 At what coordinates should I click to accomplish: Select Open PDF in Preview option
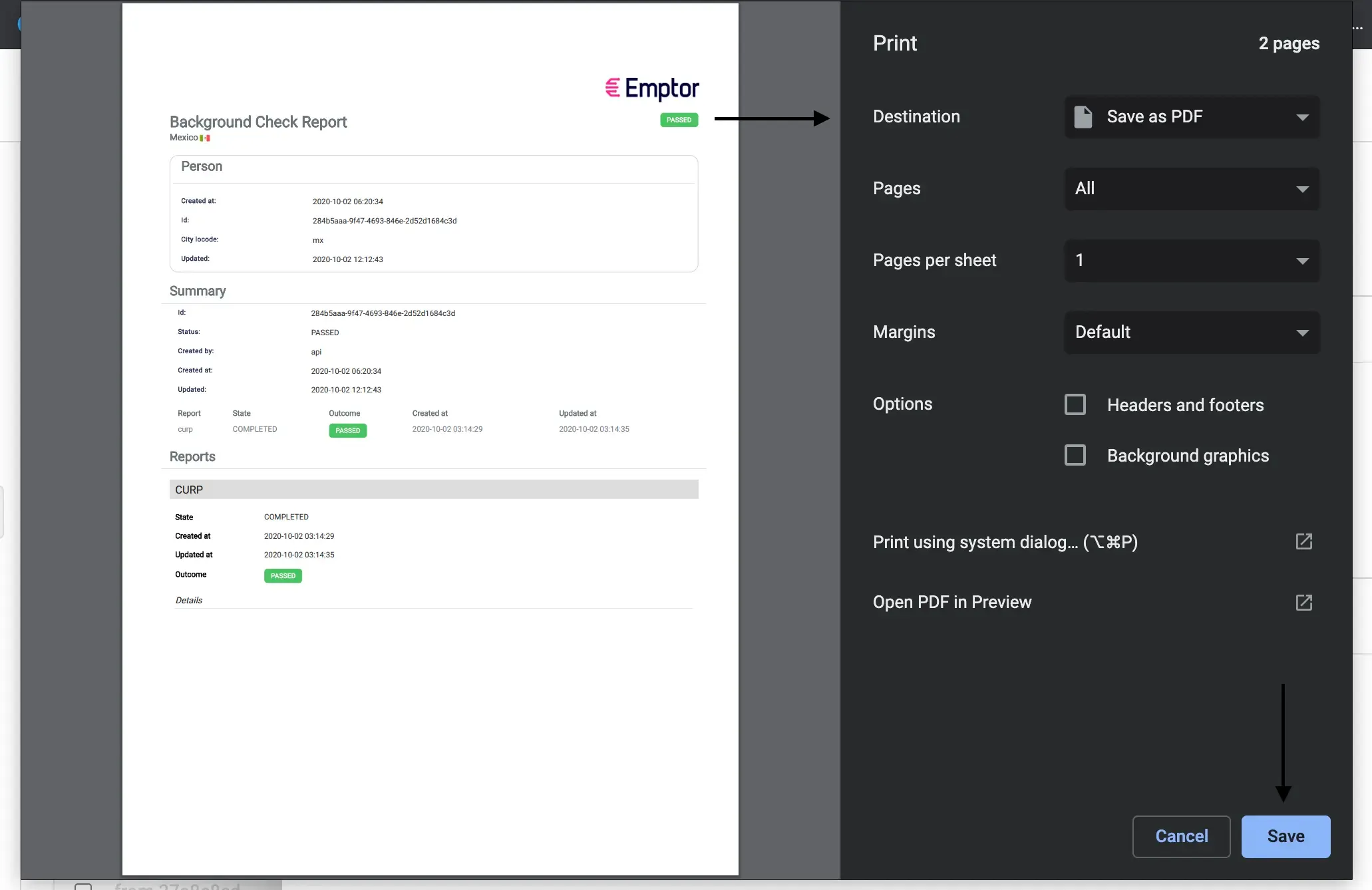tap(952, 603)
